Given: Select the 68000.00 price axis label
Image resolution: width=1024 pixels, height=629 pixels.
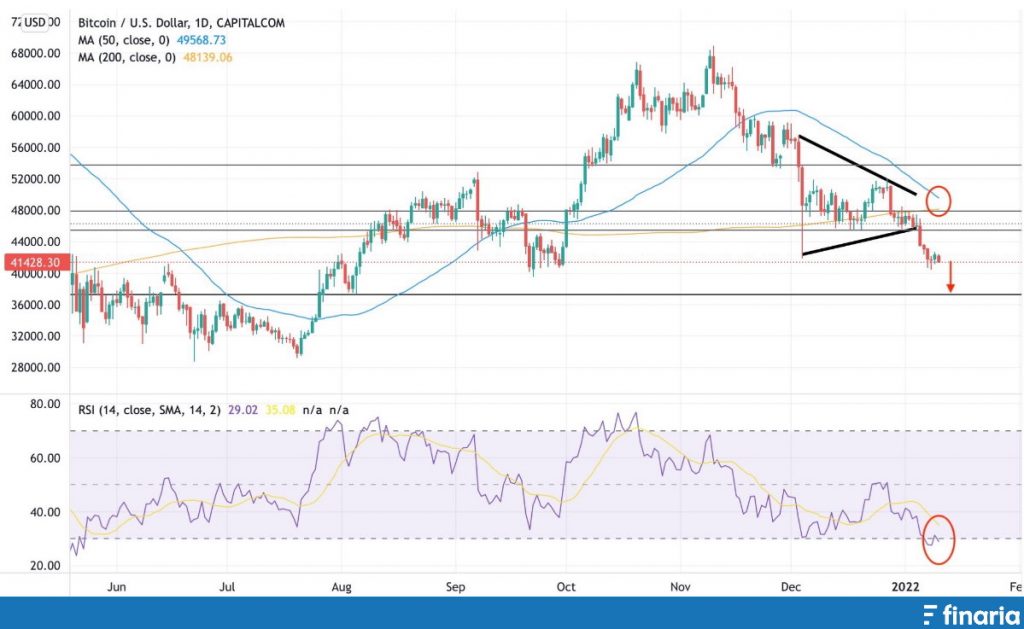Looking at the screenshot, I should 36,54.
